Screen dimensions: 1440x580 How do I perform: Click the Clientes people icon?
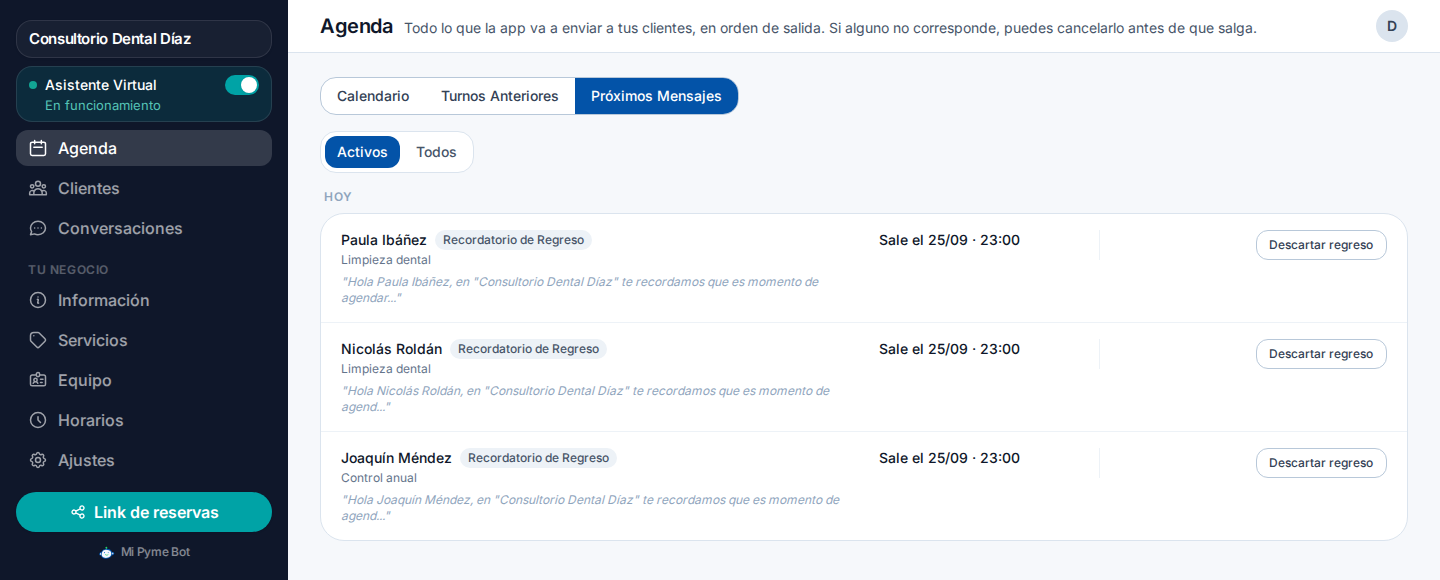(38, 188)
